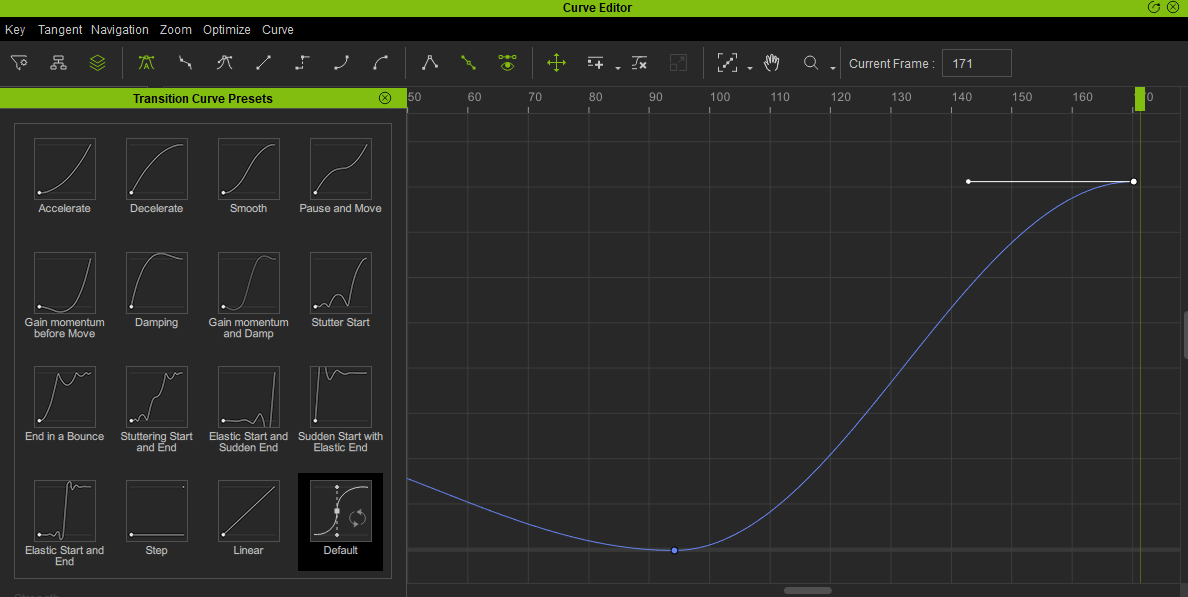
Task: Click the green playhead on the frame ruler
Action: coord(1139,98)
